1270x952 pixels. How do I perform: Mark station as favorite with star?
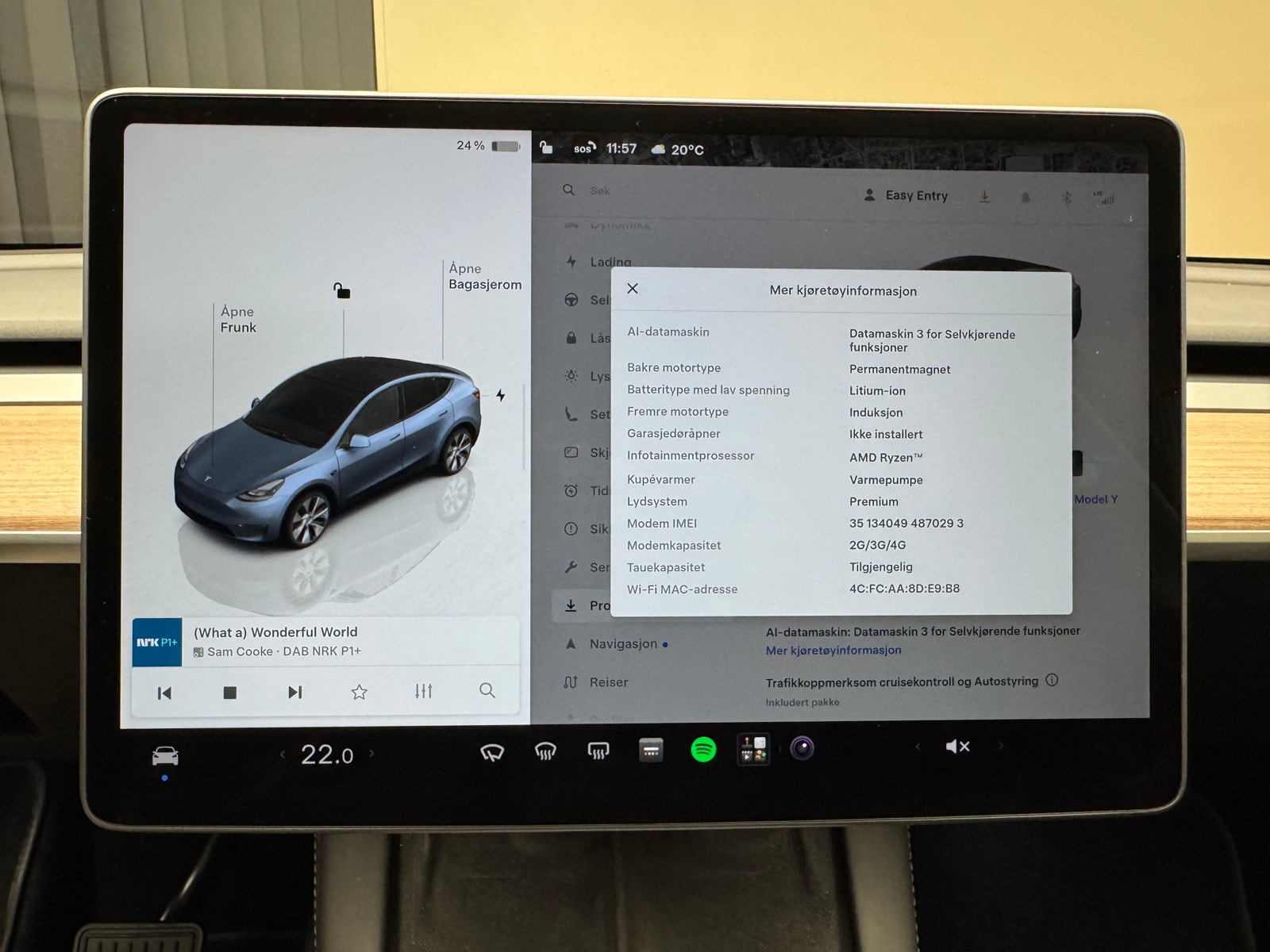pyautogui.click(x=359, y=692)
